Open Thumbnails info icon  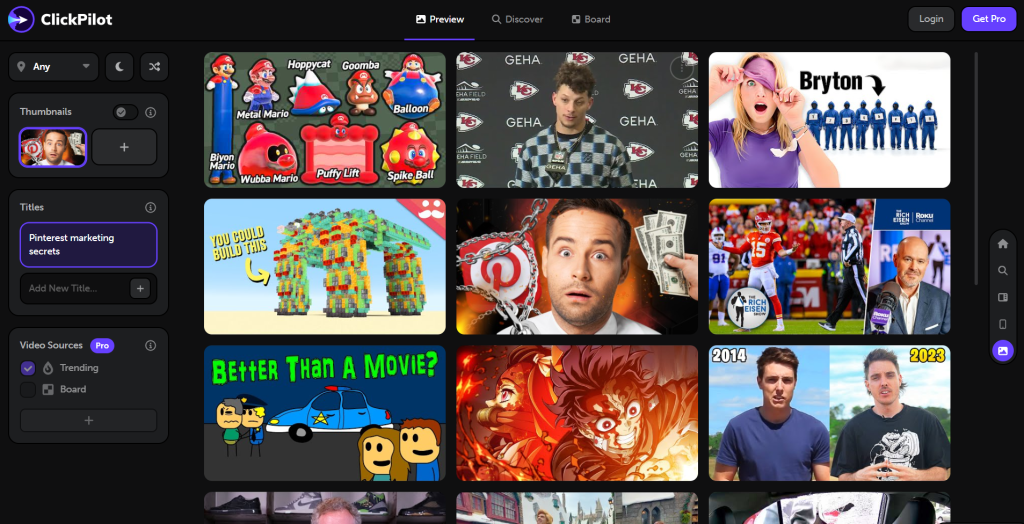[x=151, y=112]
